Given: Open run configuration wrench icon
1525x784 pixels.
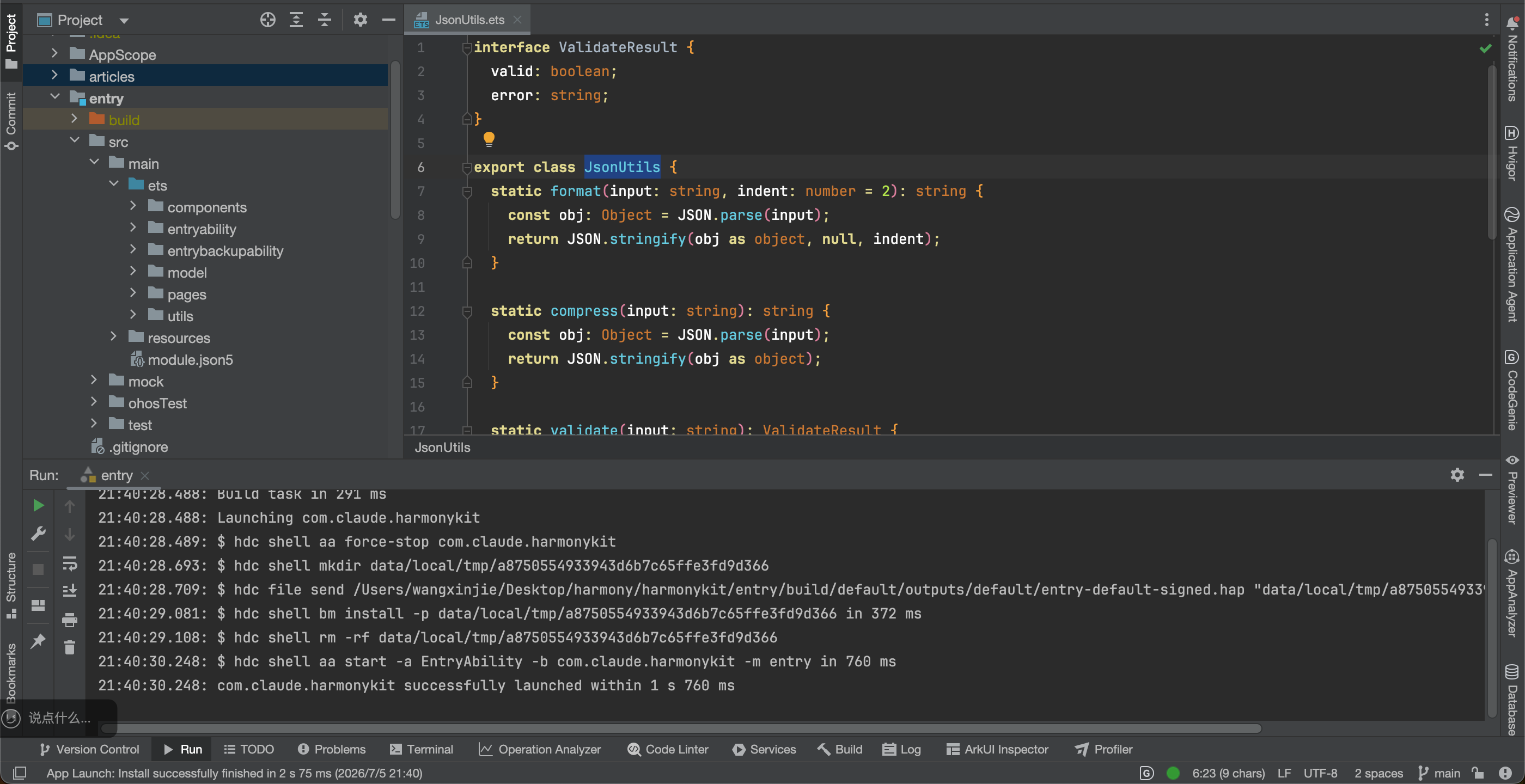Looking at the screenshot, I should pyautogui.click(x=38, y=534).
